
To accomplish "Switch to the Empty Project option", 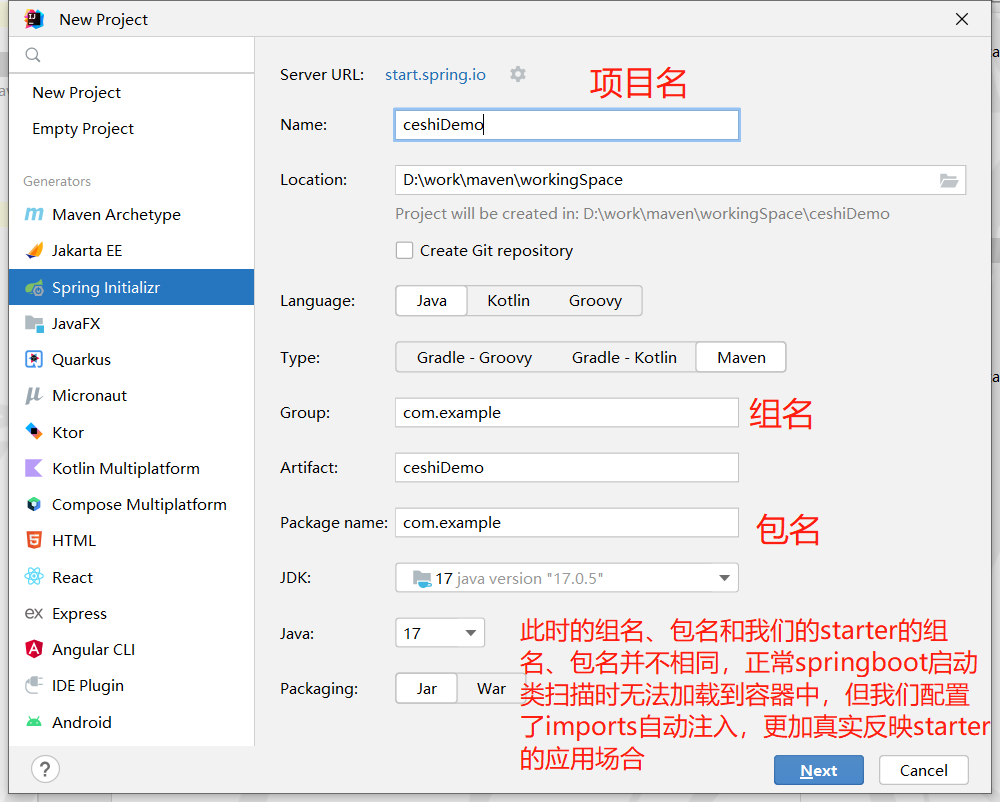I will coord(82,128).
